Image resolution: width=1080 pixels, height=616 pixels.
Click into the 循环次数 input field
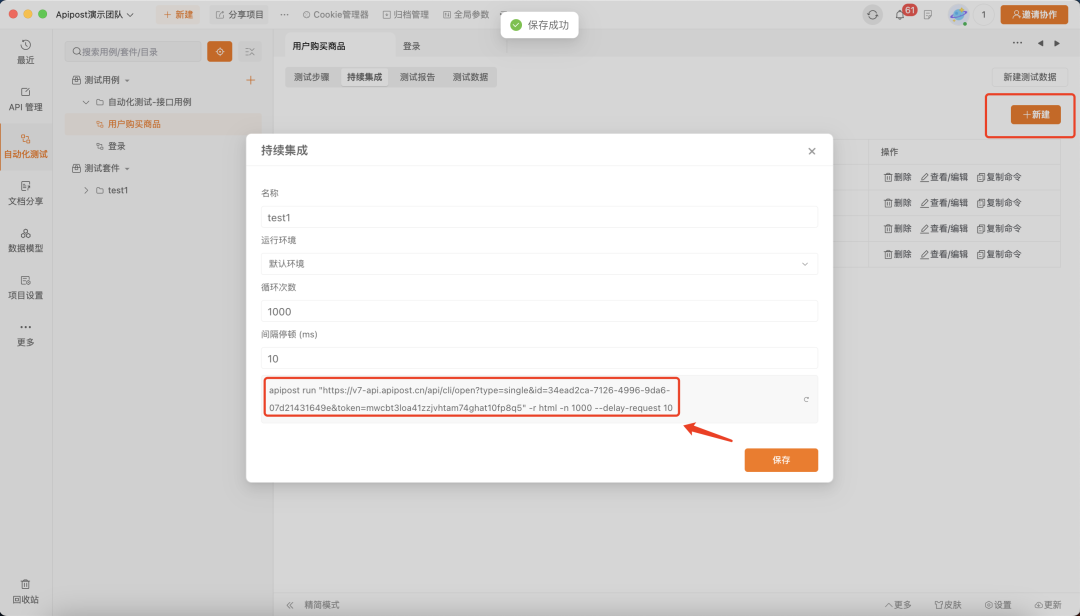tap(540, 310)
